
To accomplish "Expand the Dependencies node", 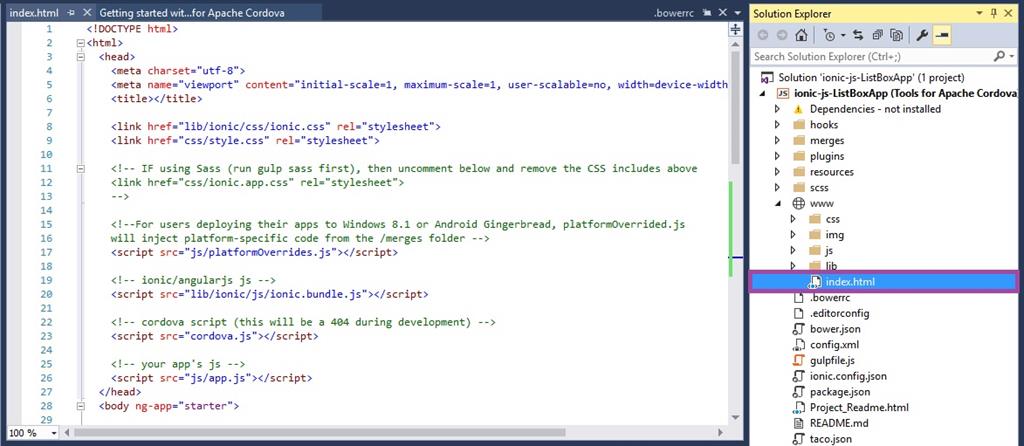I will click(777, 109).
